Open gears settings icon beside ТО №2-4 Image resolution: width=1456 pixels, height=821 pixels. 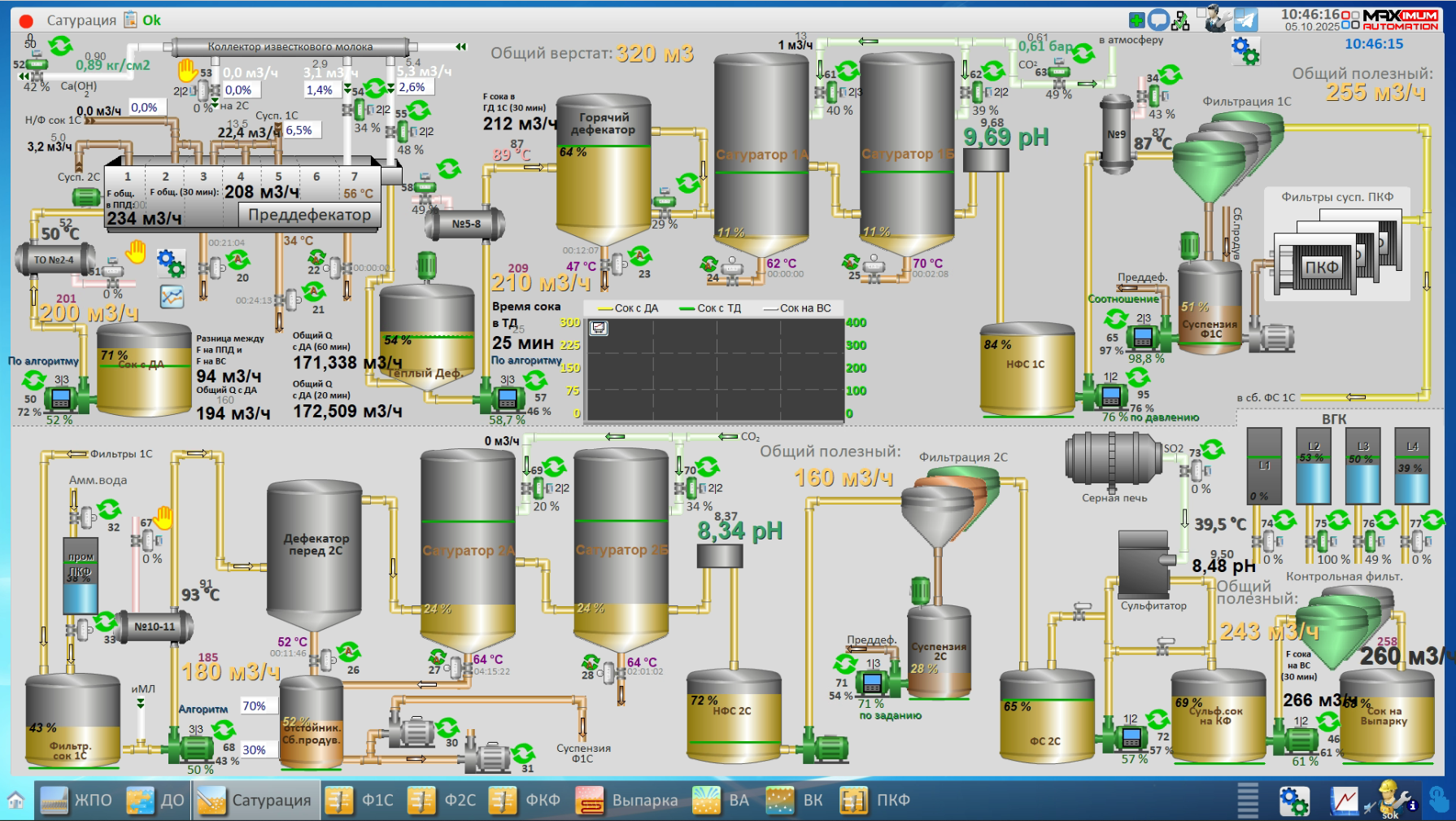[171, 263]
